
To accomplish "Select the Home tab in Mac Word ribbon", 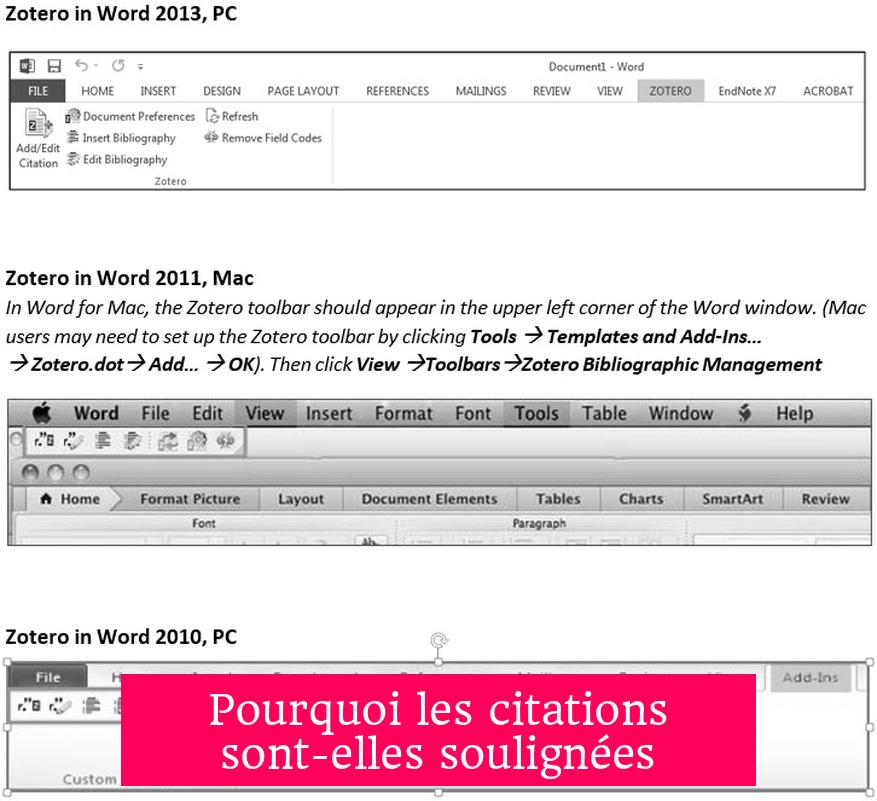I will [x=70, y=498].
